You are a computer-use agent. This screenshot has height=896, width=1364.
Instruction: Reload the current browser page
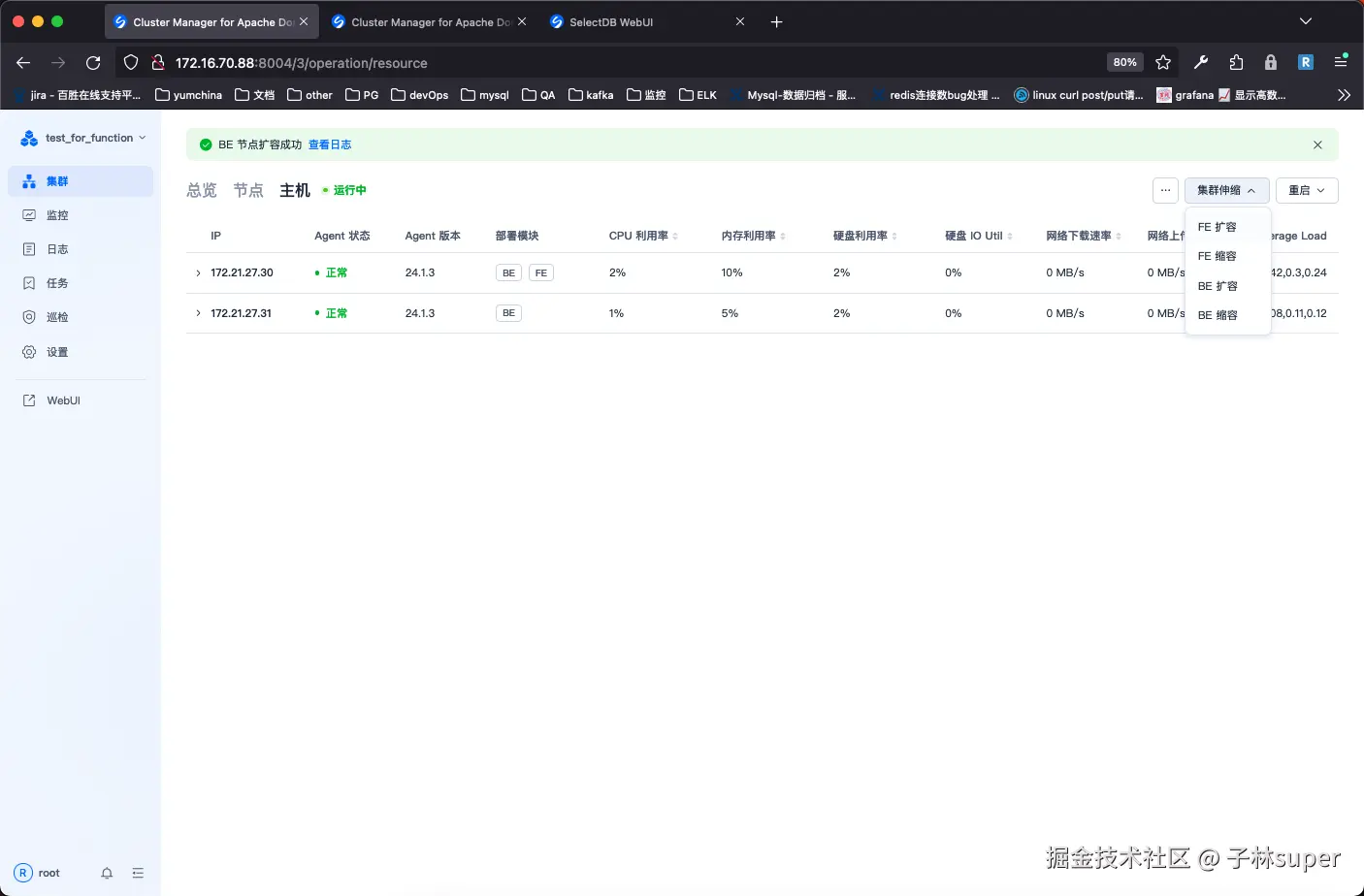pos(93,63)
